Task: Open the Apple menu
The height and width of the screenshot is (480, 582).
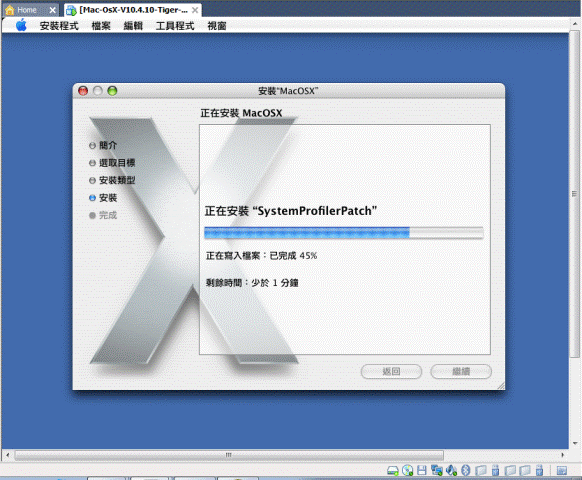Action: (22, 25)
